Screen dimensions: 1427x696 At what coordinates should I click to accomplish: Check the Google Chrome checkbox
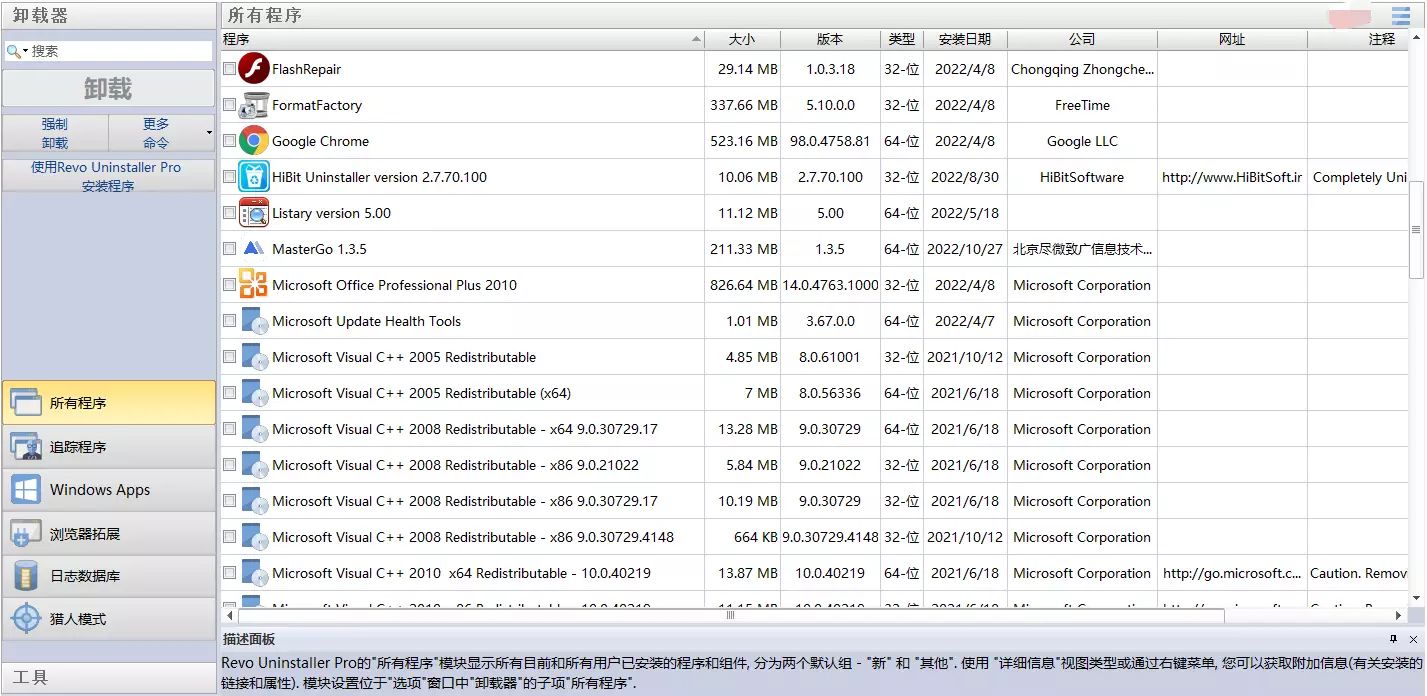230,141
